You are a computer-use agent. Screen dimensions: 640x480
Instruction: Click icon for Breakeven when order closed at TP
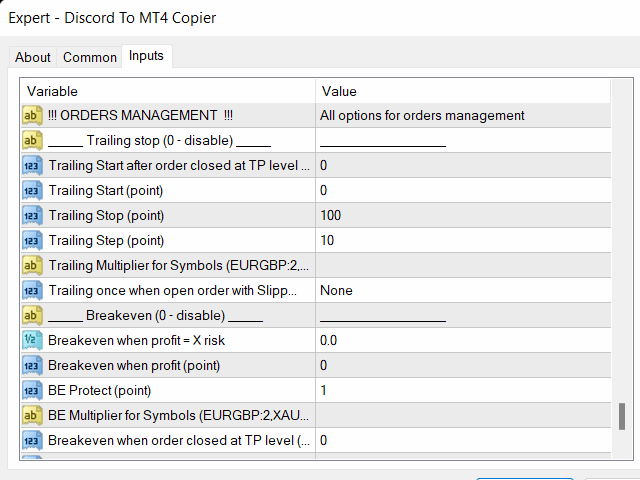click(32, 440)
